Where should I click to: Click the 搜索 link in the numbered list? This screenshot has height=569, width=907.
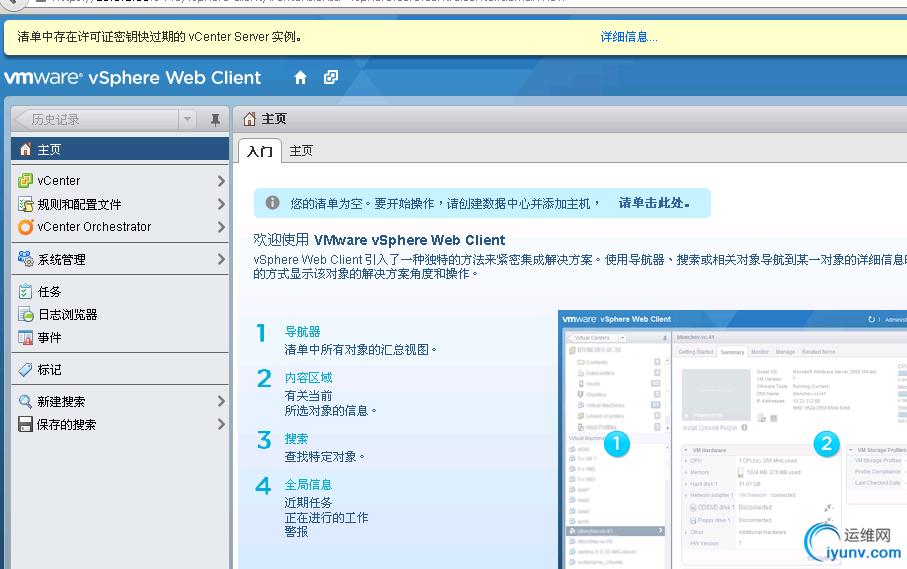coord(296,439)
